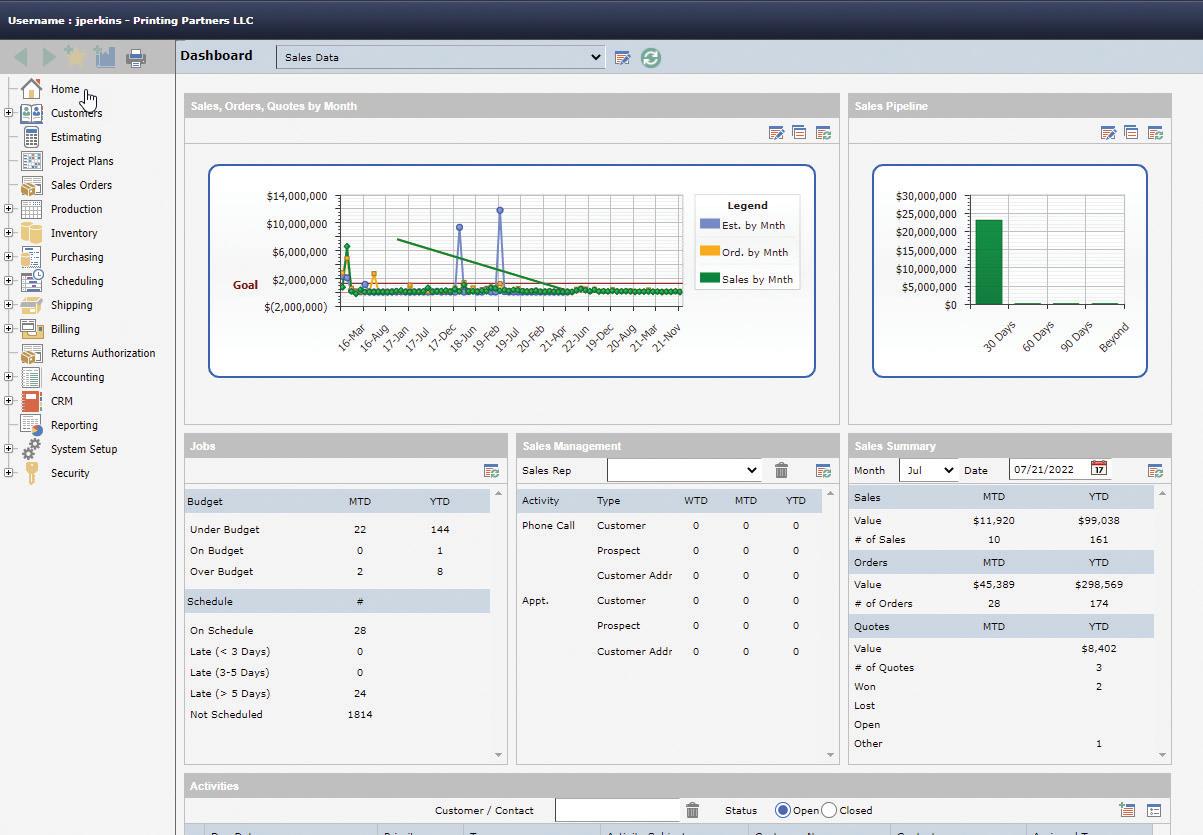1203x835 pixels.
Task: Select the Closed status radio button
Action: pyautogui.click(x=828, y=810)
